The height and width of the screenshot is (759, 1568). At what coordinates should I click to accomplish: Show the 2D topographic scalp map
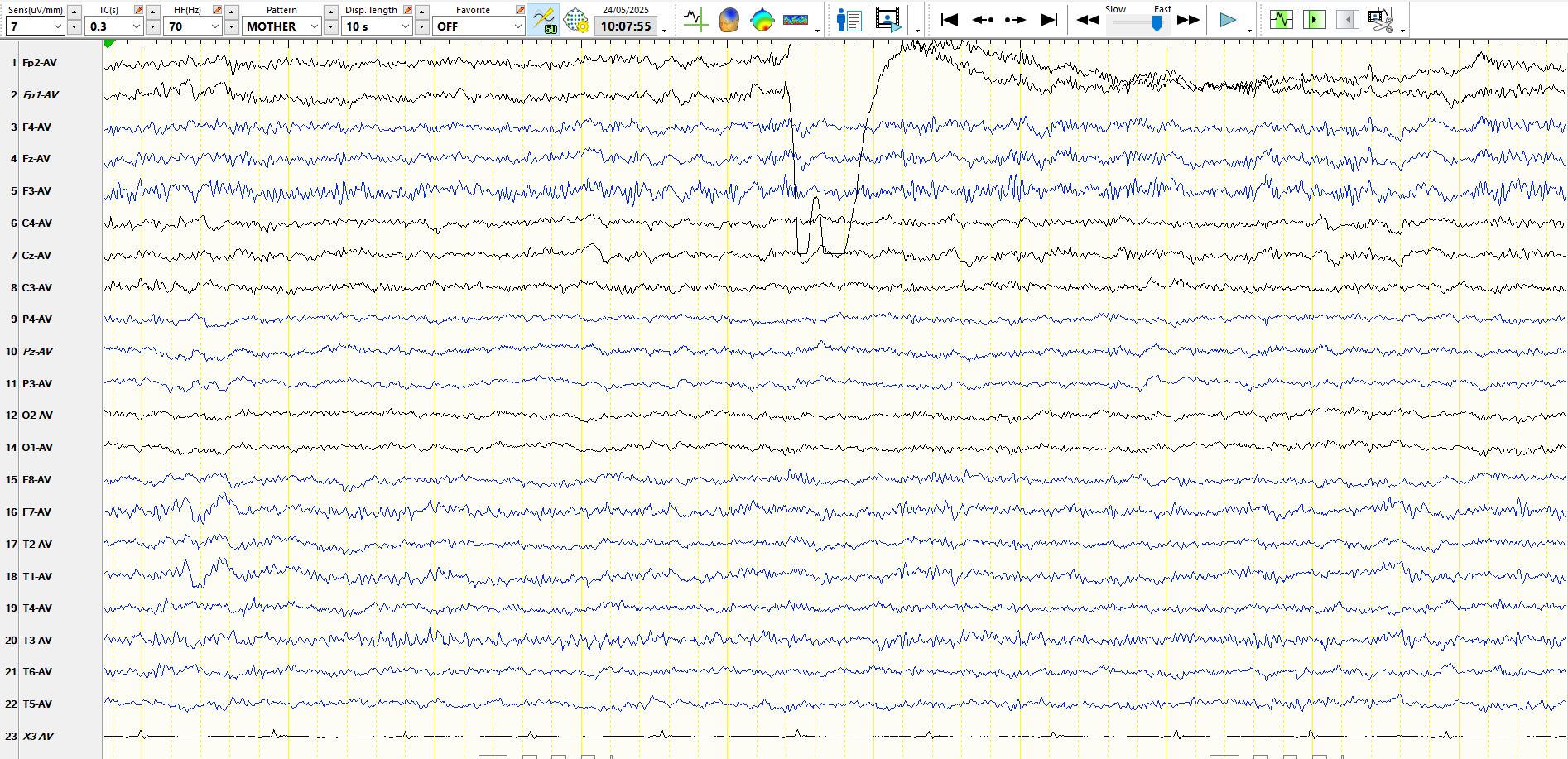pos(762,19)
